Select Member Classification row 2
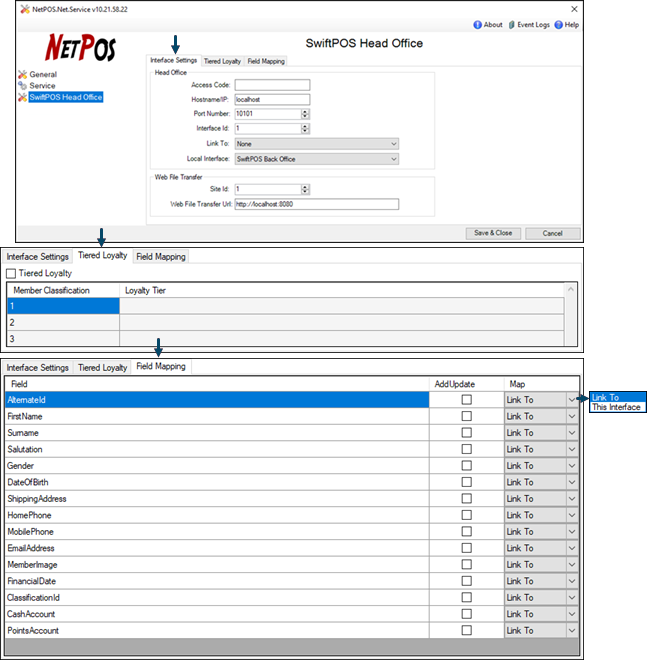Image resolution: width=647 pixels, height=660 pixels. [63, 322]
